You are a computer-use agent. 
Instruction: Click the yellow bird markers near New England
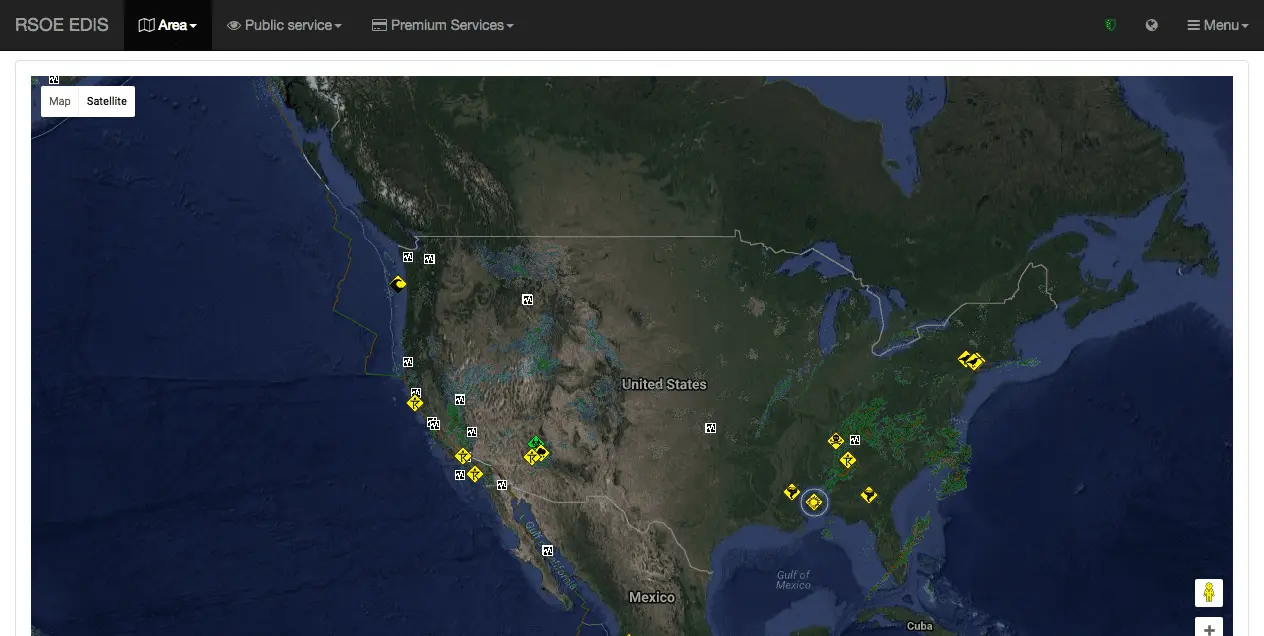(x=971, y=360)
